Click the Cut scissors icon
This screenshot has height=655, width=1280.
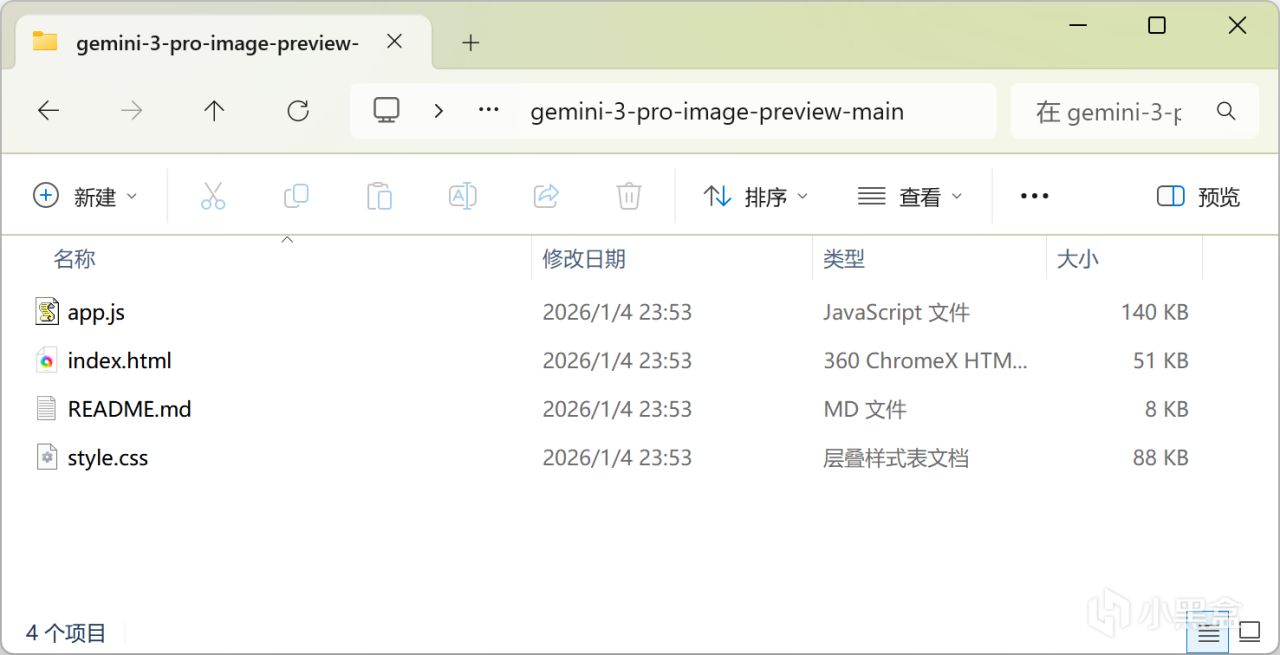[213, 196]
